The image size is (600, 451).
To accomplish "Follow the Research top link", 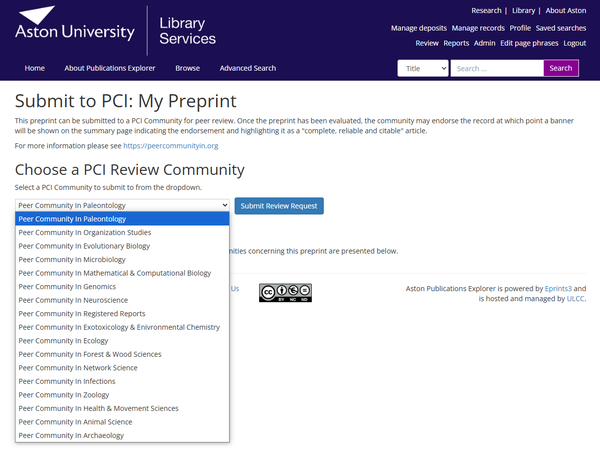I will [x=486, y=11].
